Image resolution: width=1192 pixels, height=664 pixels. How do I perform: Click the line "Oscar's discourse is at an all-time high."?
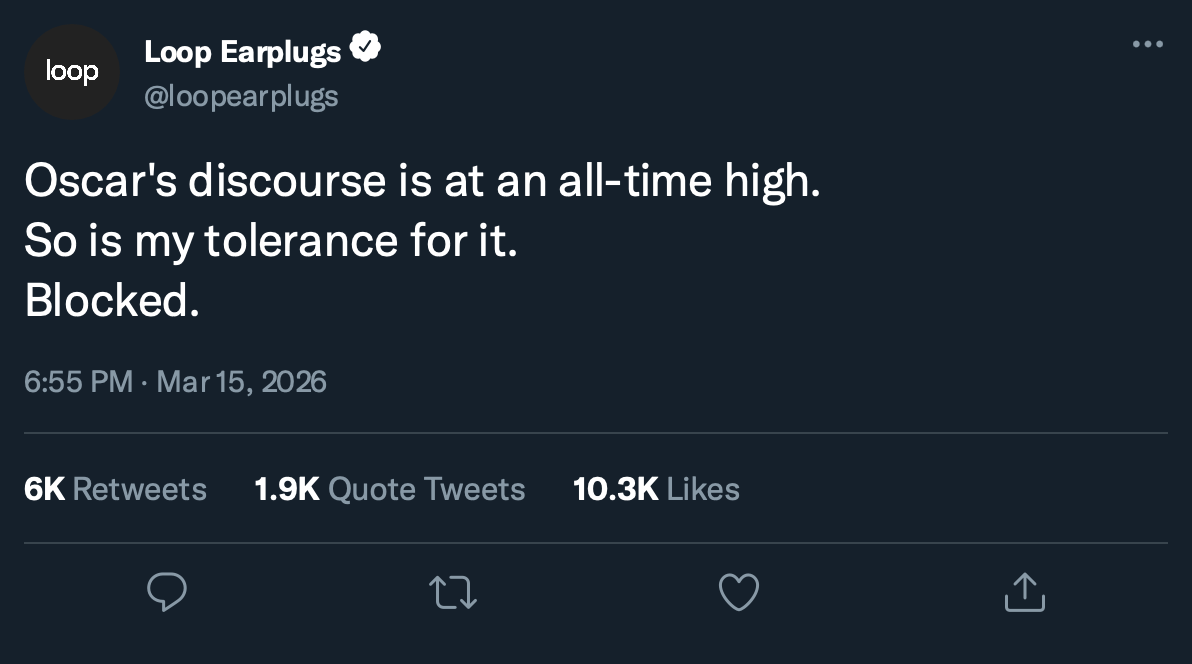(x=422, y=181)
